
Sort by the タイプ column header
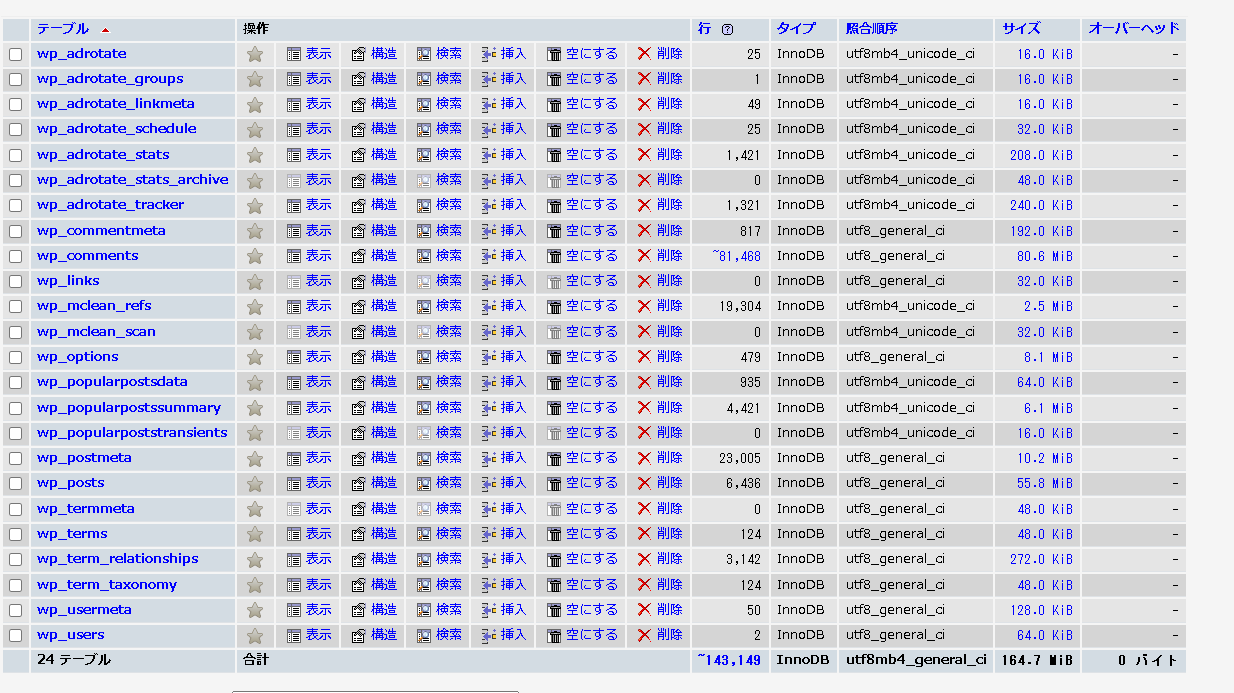pyautogui.click(x=796, y=29)
